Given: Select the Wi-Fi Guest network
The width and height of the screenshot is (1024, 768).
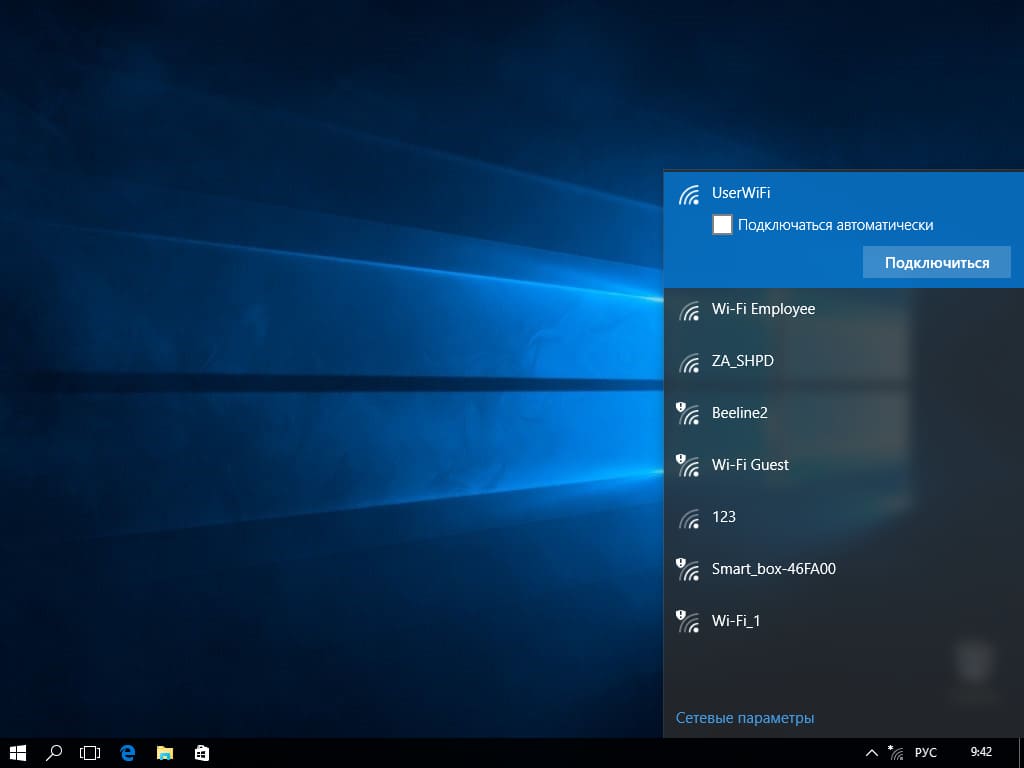Looking at the screenshot, I should click(x=750, y=465).
